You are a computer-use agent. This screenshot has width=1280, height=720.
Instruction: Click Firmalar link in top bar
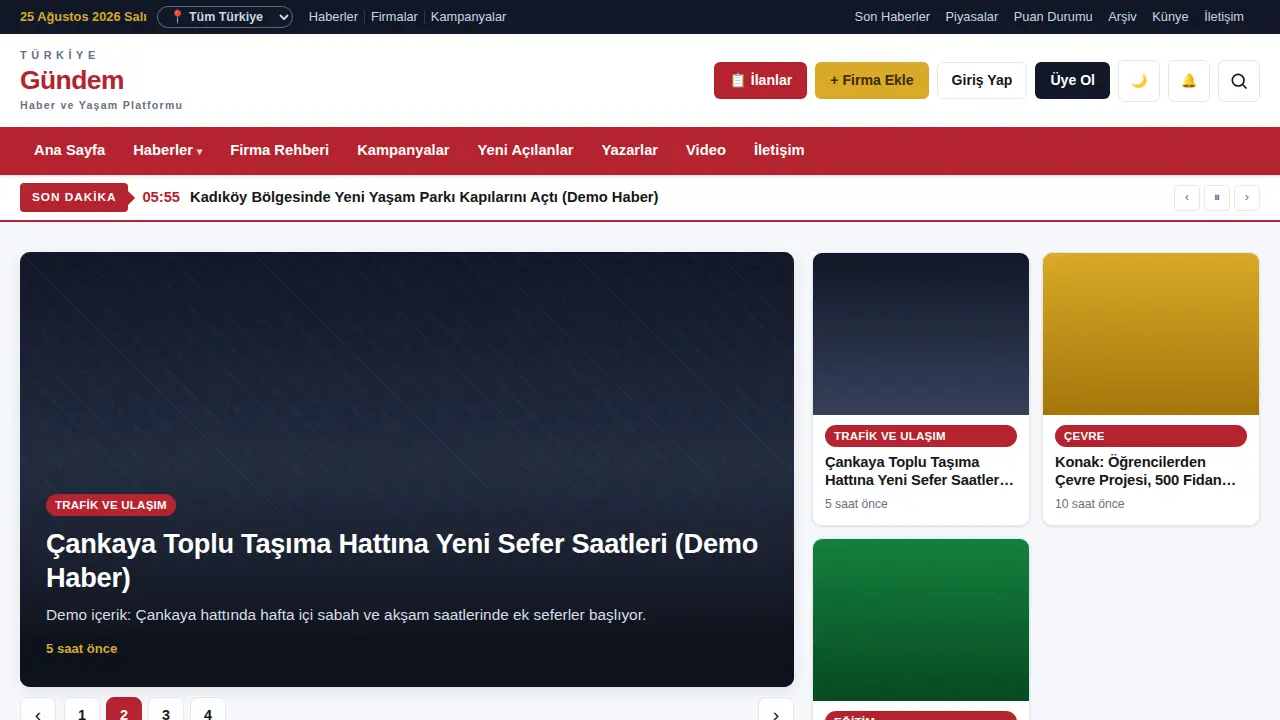(394, 17)
